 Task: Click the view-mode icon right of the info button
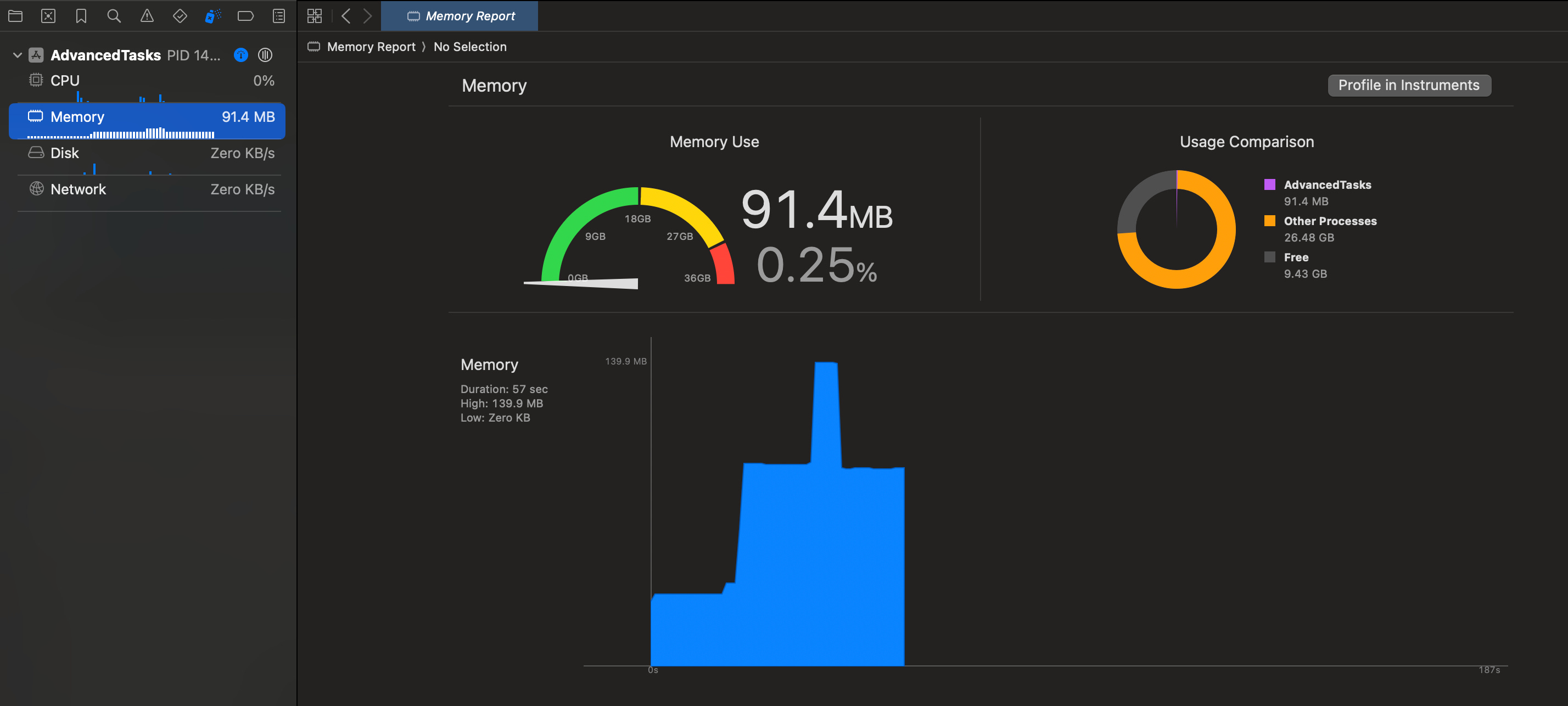[x=265, y=55]
